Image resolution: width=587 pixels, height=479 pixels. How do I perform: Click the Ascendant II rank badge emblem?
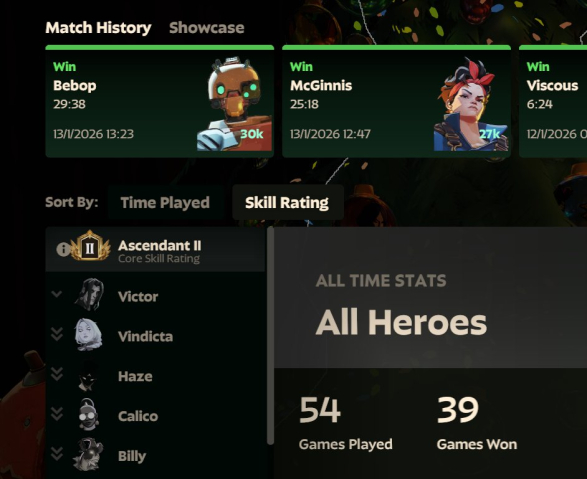point(90,246)
